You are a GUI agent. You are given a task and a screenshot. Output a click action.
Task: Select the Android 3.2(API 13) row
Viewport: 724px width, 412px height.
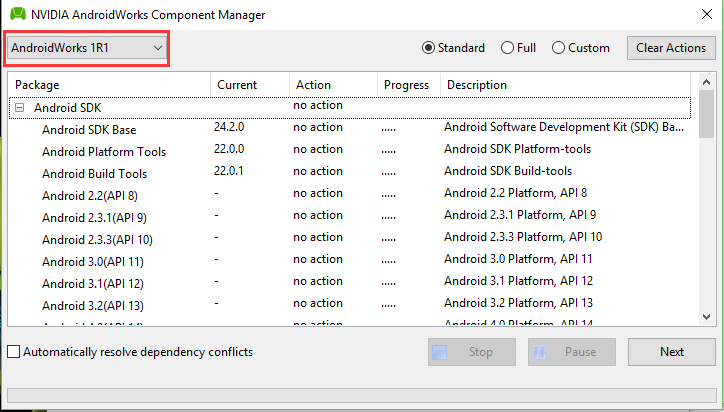[350, 305]
